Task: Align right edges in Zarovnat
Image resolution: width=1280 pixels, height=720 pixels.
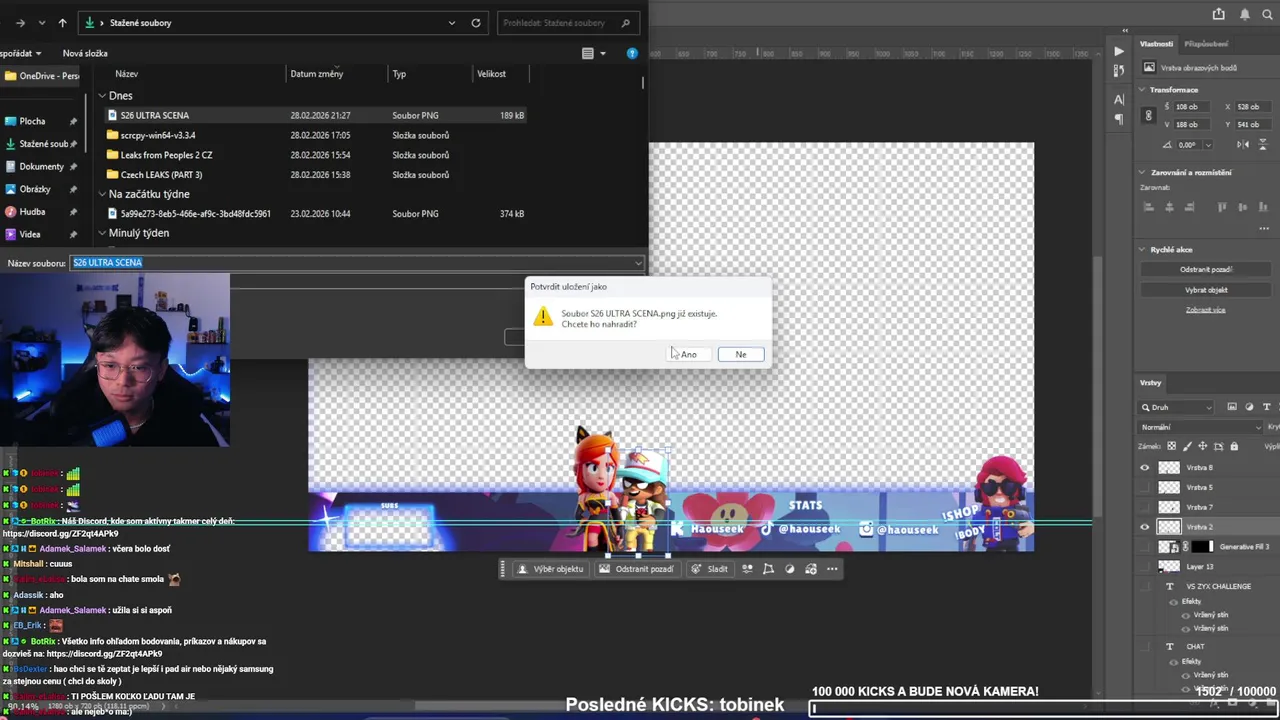Action: tap(1189, 207)
